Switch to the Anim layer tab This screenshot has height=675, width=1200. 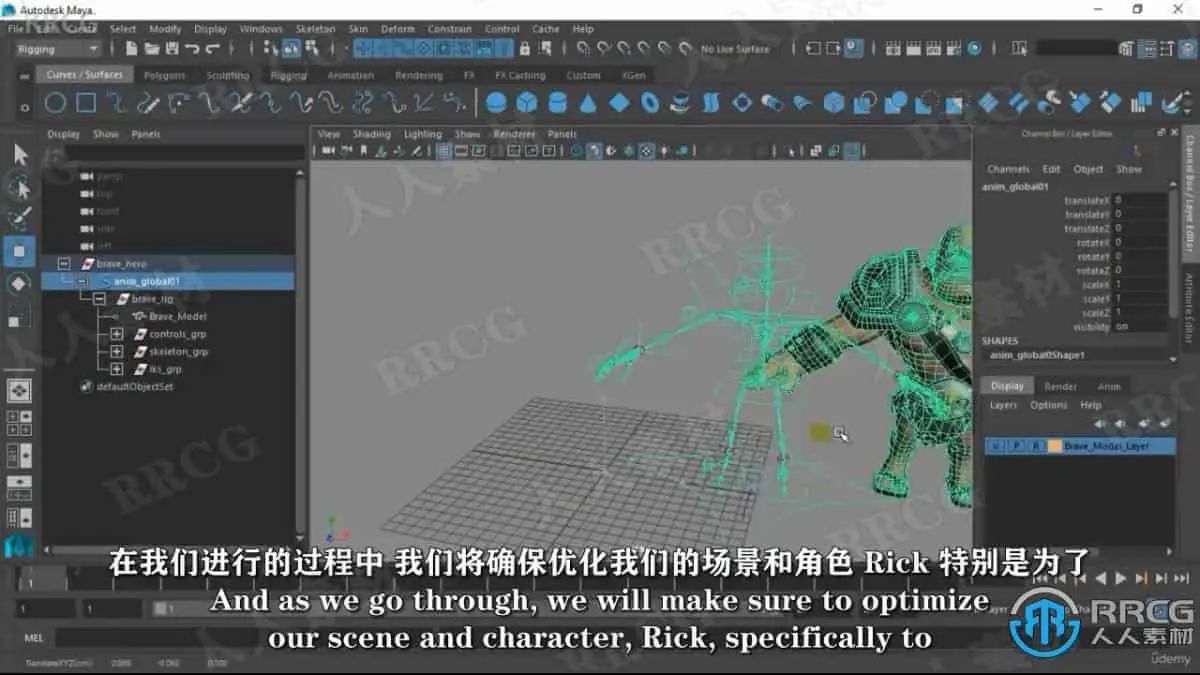coord(1109,386)
